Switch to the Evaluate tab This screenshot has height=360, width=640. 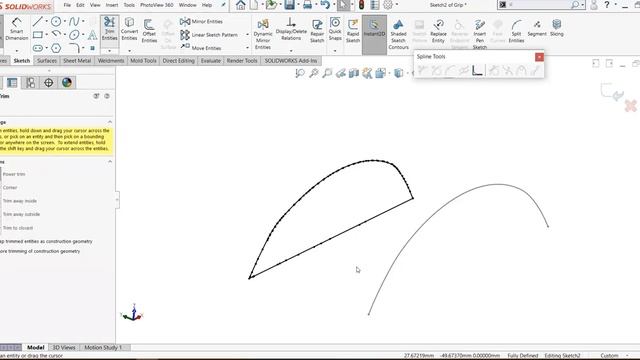(x=211, y=60)
